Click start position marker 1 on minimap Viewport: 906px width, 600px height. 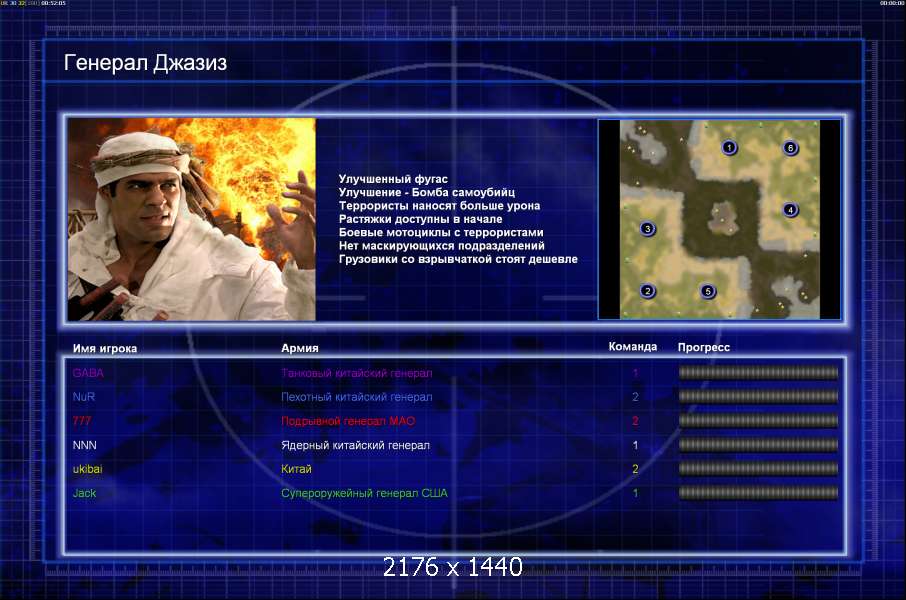(730, 148)
